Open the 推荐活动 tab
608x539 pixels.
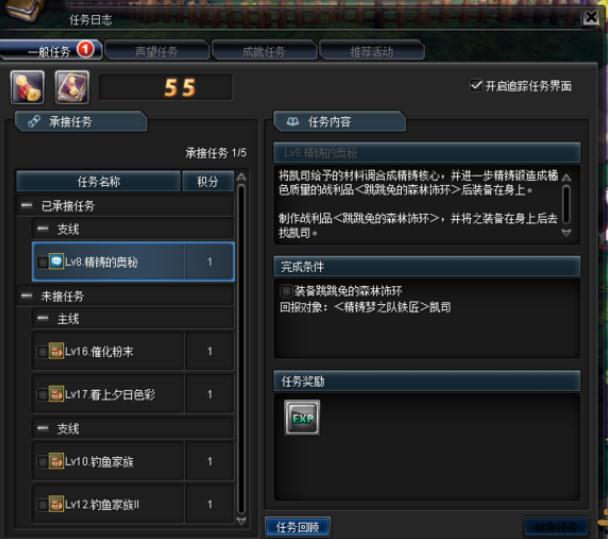click(x=371, y=51)
